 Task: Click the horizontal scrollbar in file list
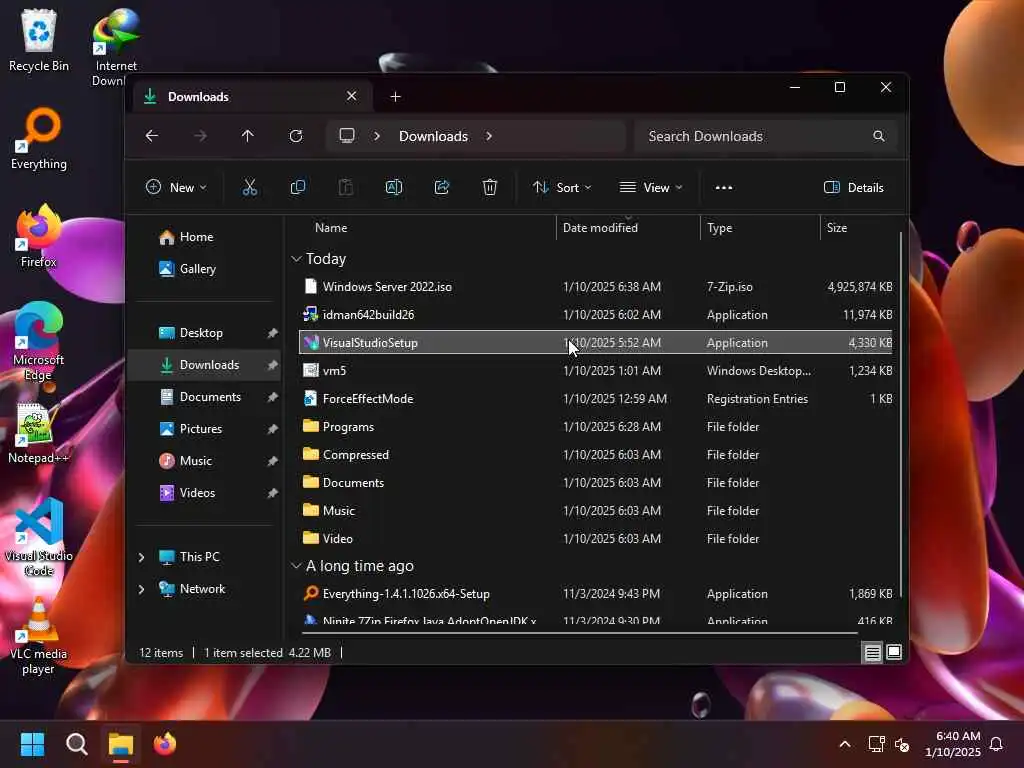[x=579, y=633]
